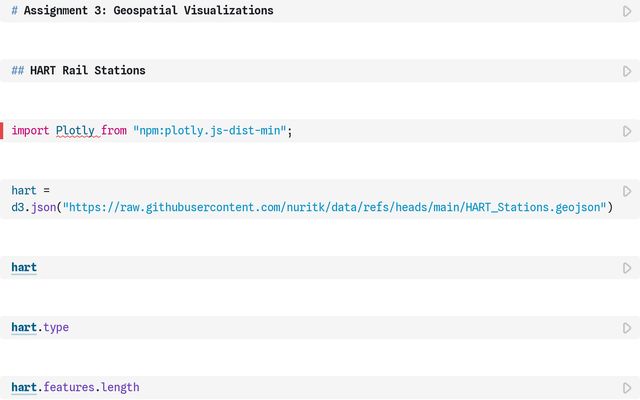Run the Assignment 3 title cell

pyautogui.click(x=627, y=11)
